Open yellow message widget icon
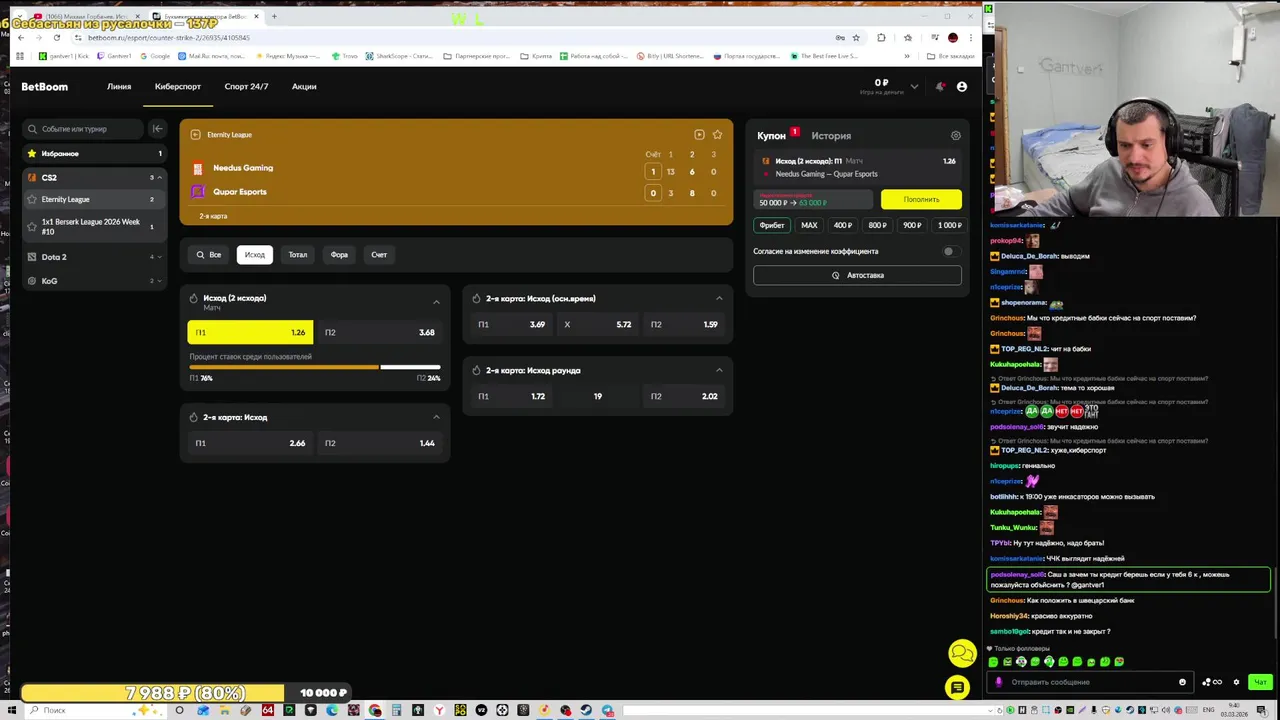The height and width of the screenshot is (720, 1280). [958, 687]
